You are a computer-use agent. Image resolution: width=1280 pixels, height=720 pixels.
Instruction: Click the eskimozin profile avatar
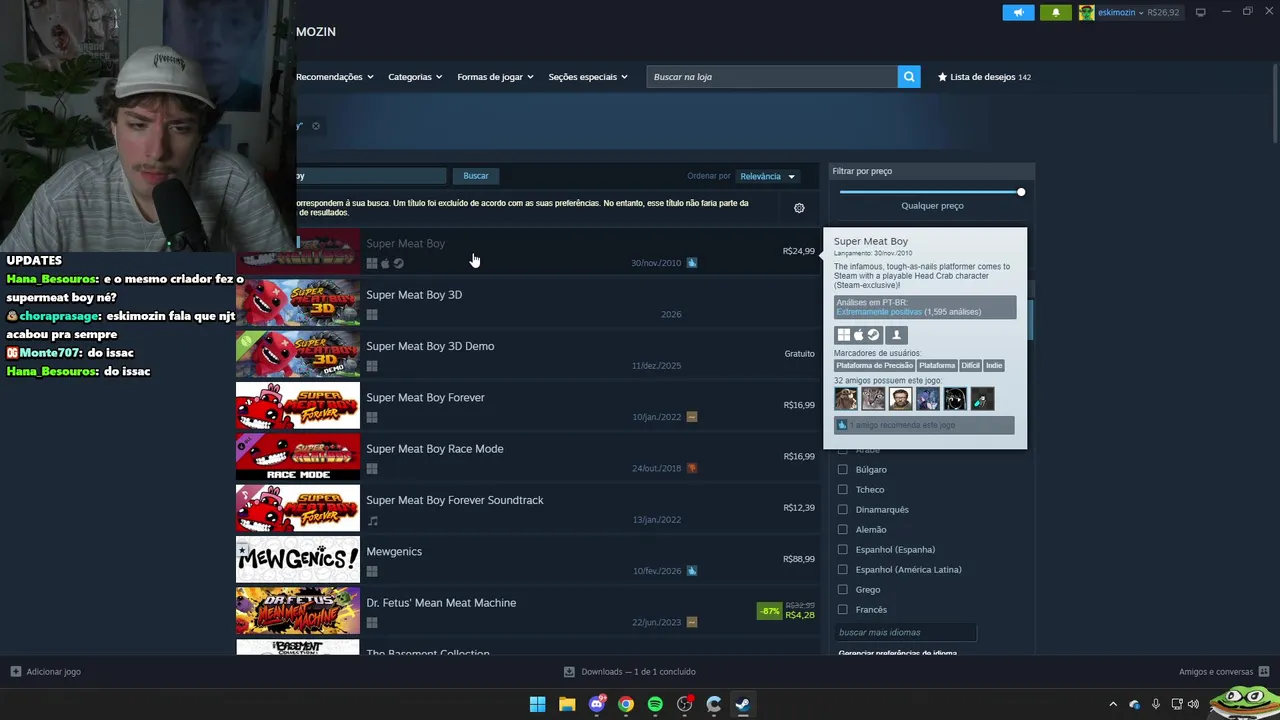pyautogui.click(x=1086, y=12)
